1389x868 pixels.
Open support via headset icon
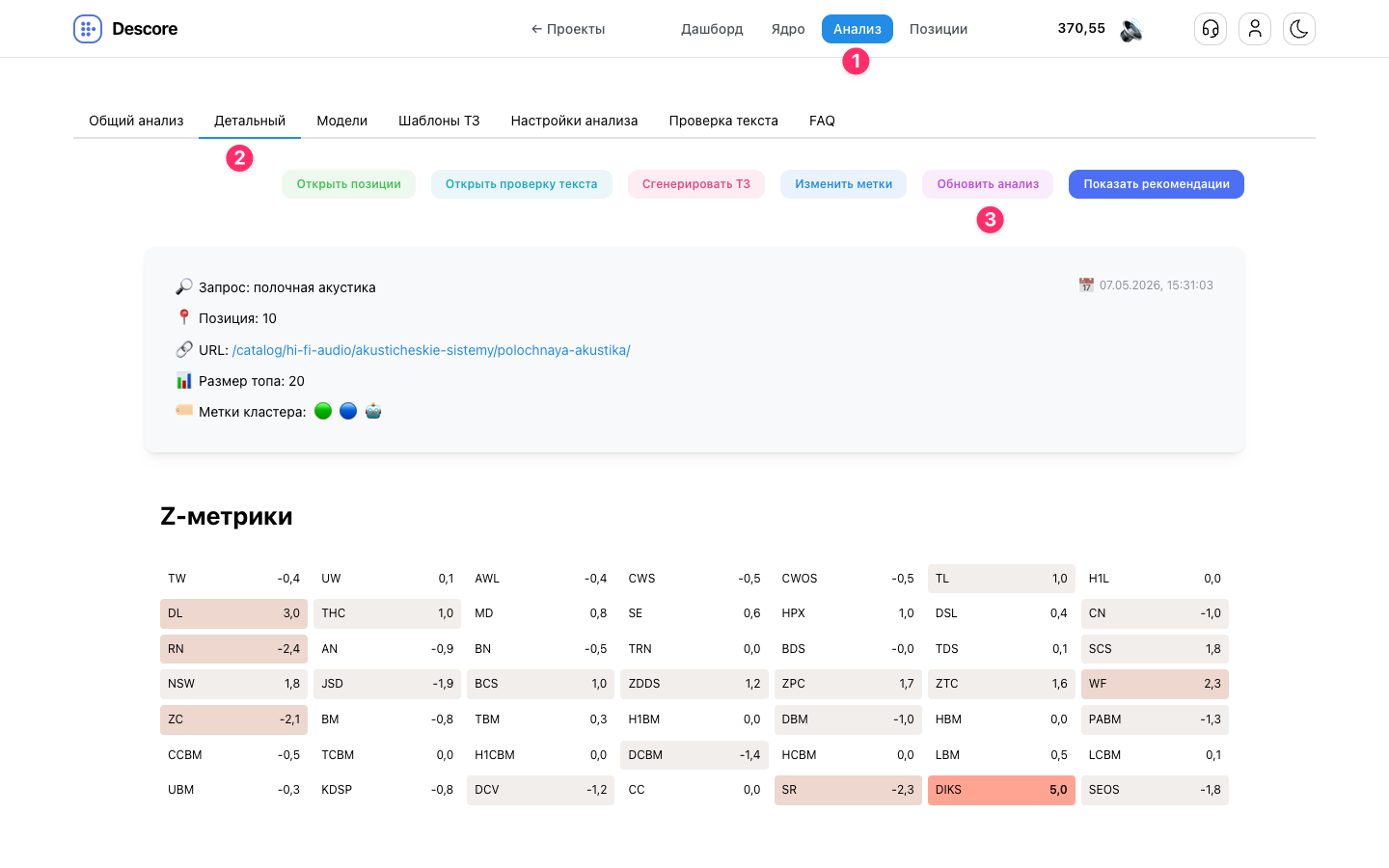tap(1211, 29)
